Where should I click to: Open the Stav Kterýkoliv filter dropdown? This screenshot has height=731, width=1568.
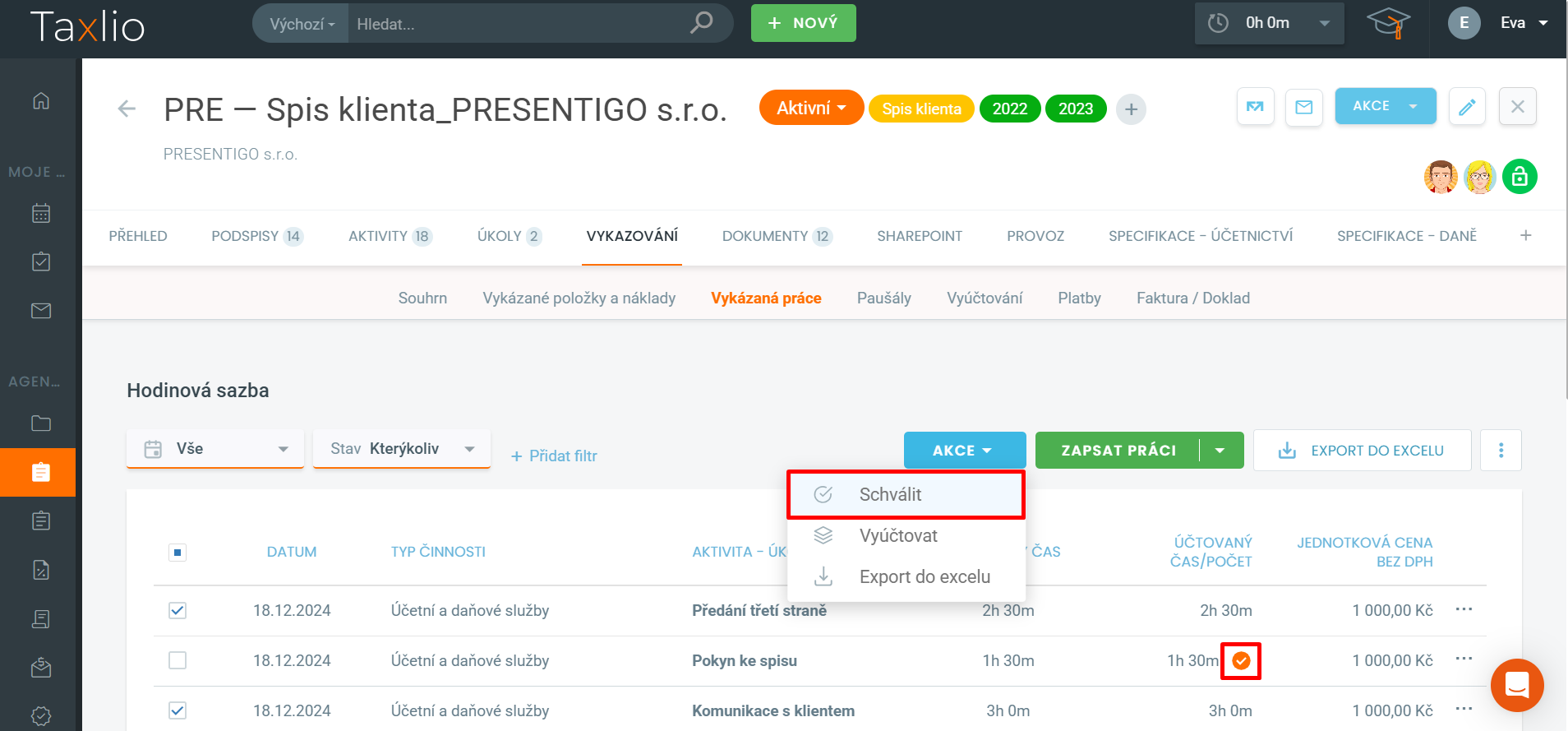tap(402, 449)
